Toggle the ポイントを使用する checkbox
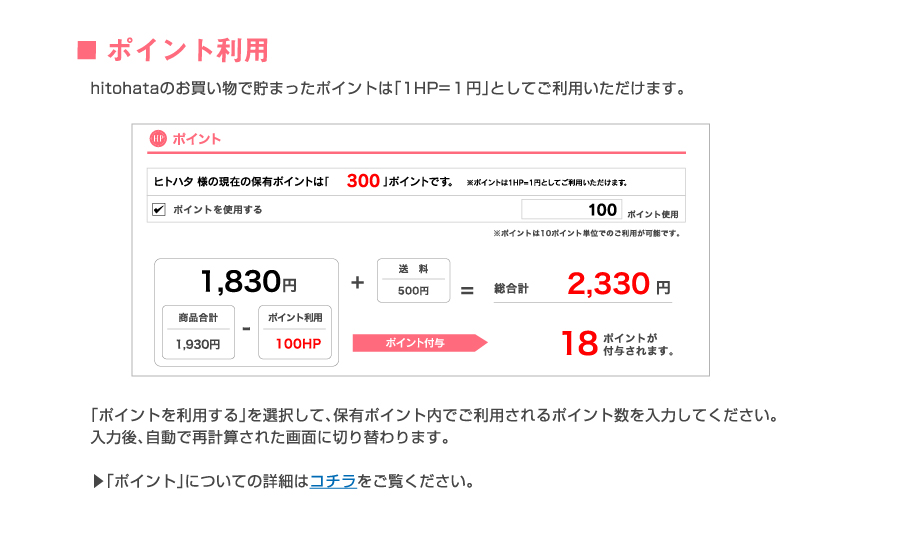 pos(159,209)
